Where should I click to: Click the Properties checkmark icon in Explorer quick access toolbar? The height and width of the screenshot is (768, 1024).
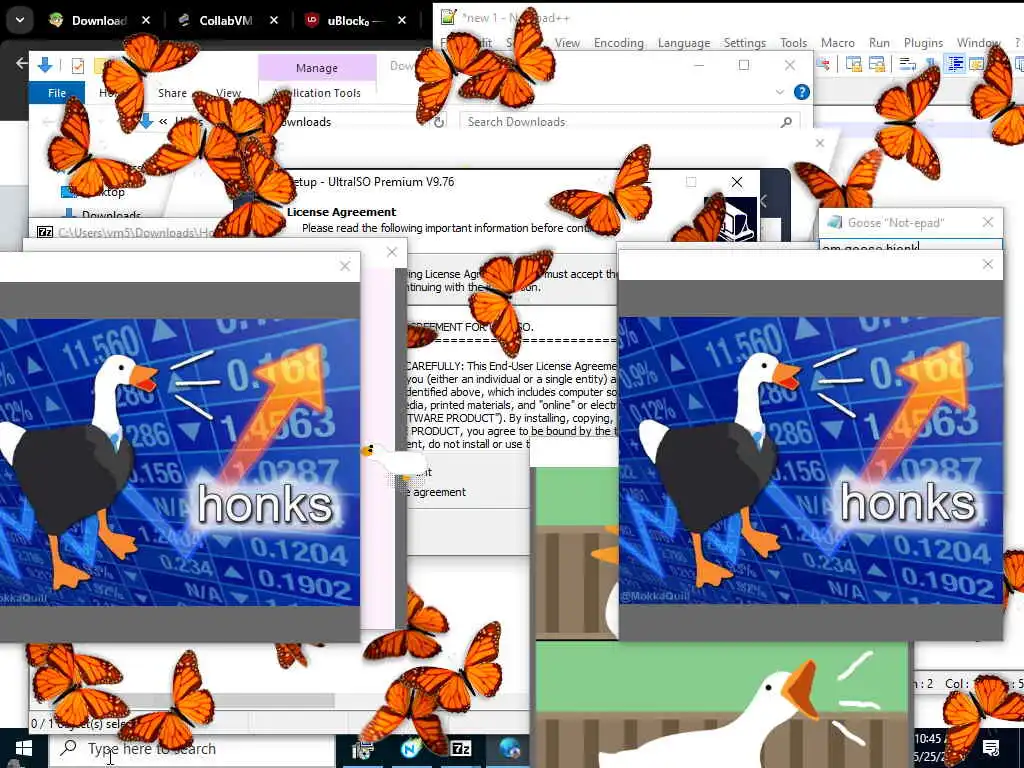tap(78, 65)
